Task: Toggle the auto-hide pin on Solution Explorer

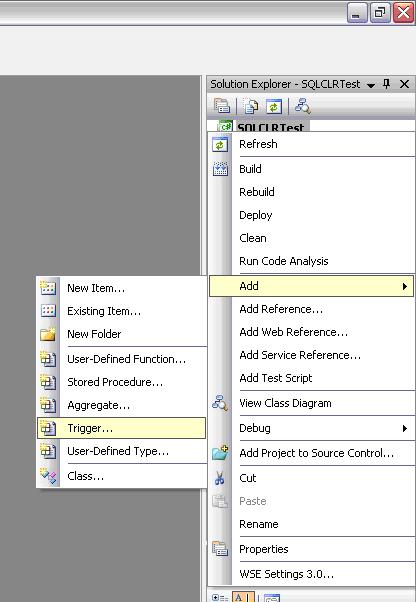Action: coord(386,84)
